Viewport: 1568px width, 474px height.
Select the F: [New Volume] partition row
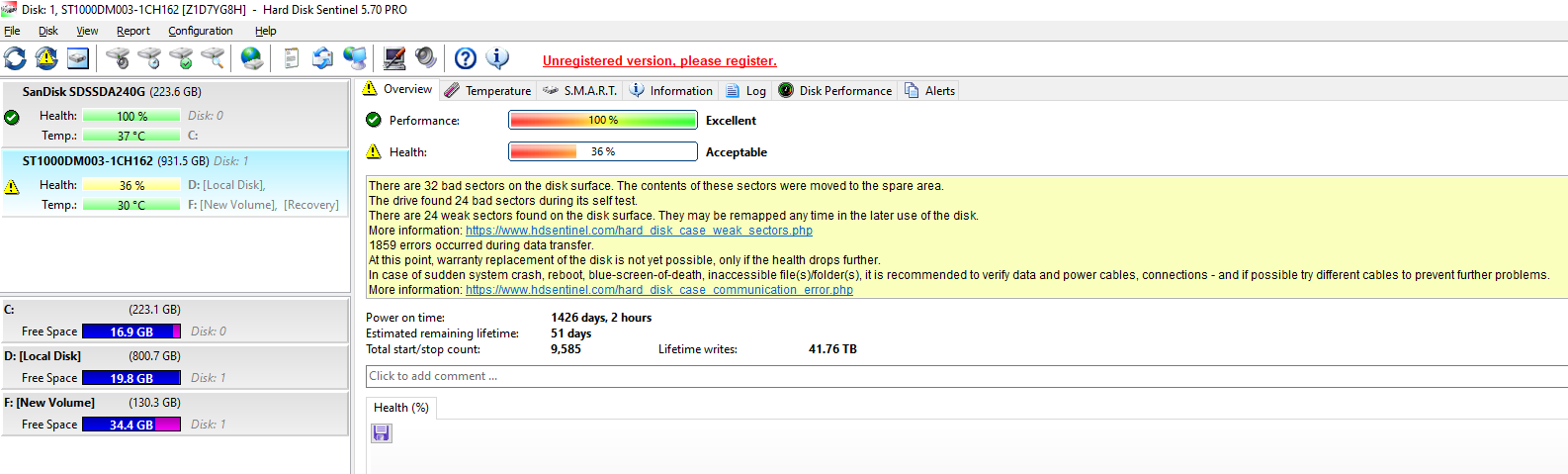(175, 414)
